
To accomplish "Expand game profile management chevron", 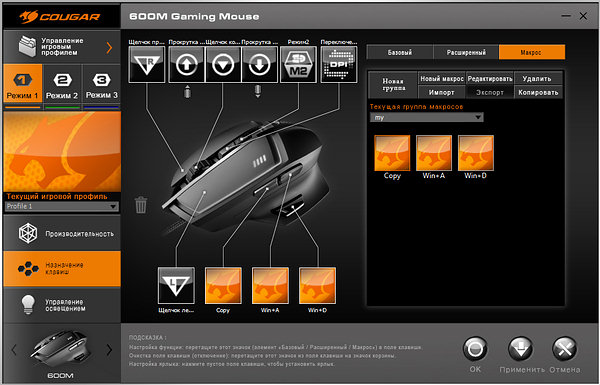I will [109, 47].
